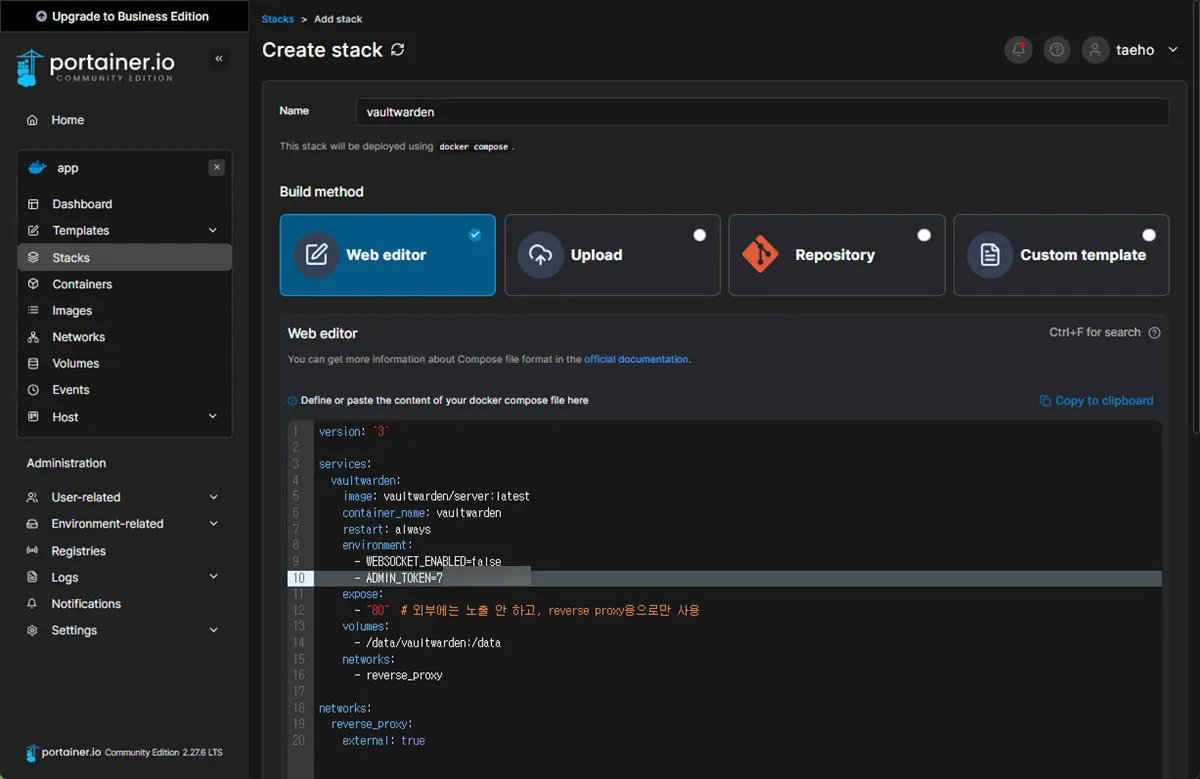Select the Repository build method
Screen dimensions: 1200x779
click(836, 255)
